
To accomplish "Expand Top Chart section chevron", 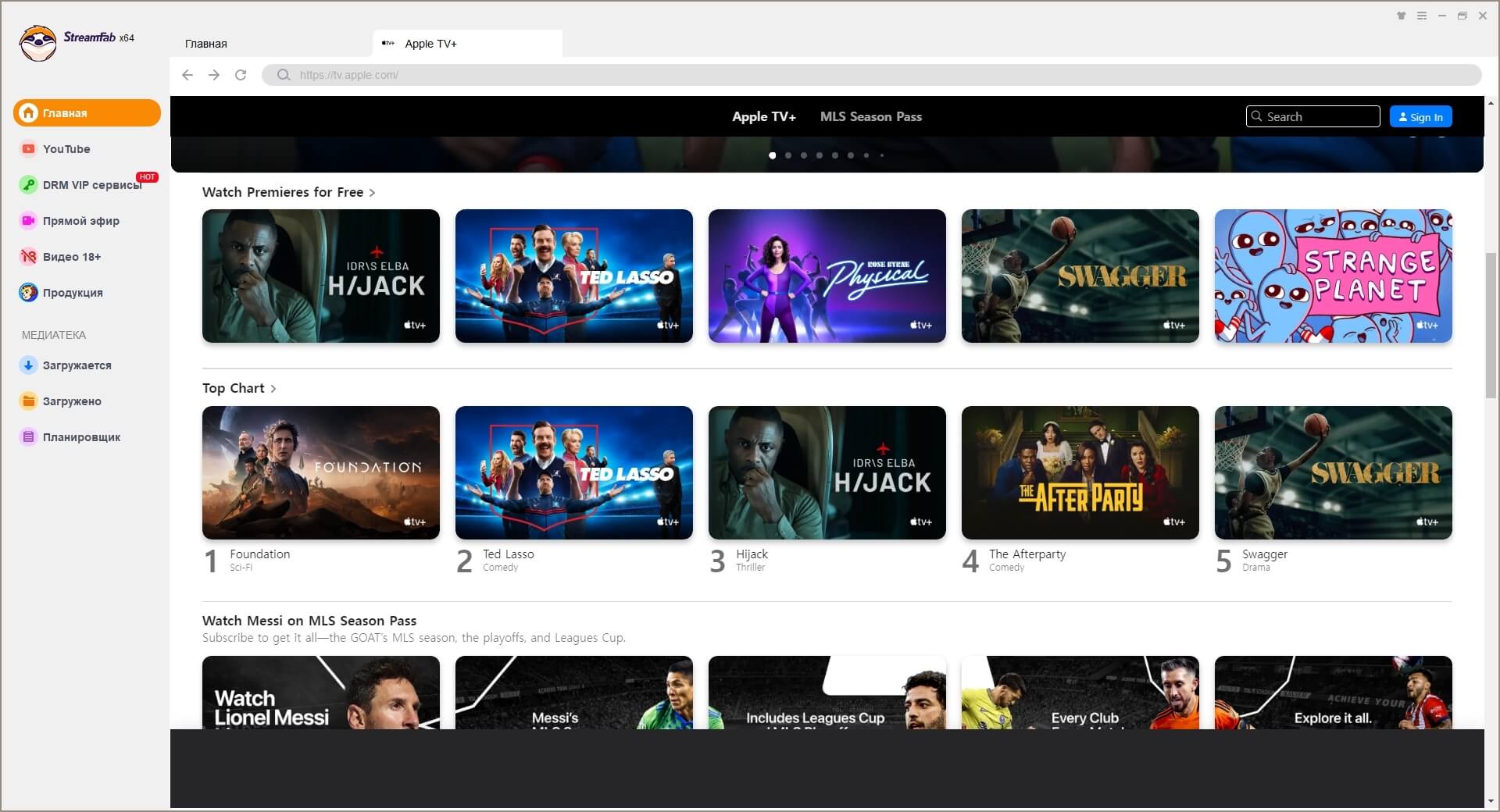I will 273,389.
